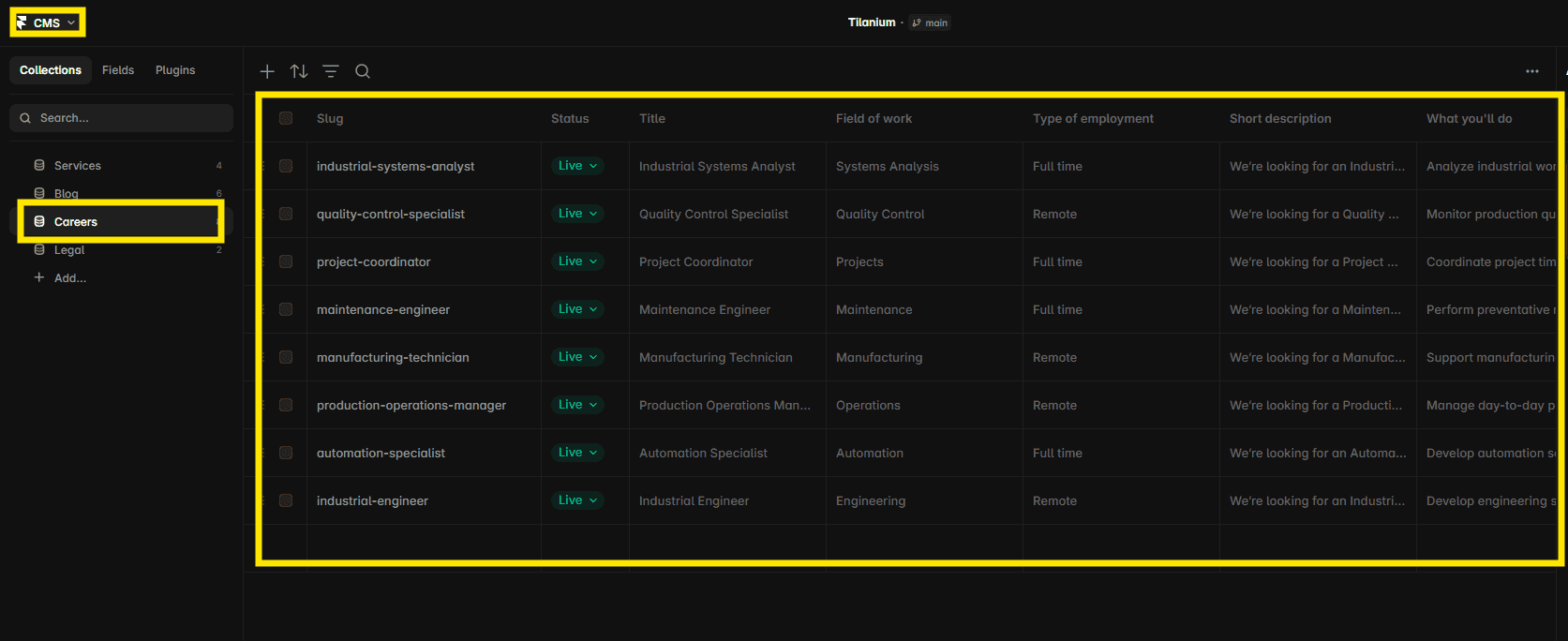Select the maintenance-engineer slug cell
This screenshot has width=1568, height=641.
[x=424, y=309]
